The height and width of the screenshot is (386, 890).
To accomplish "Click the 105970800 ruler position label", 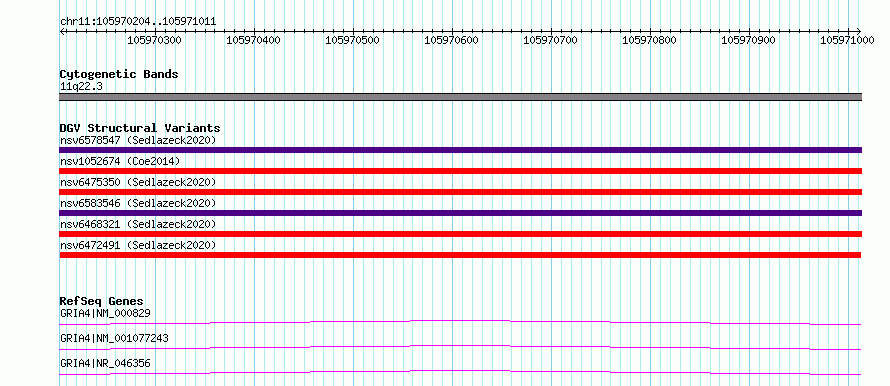I will (649, 41).
